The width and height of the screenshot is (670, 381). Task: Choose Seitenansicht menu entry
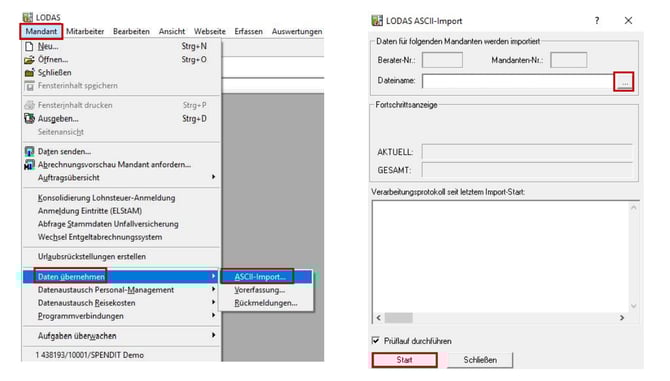[x=60, y=132]
